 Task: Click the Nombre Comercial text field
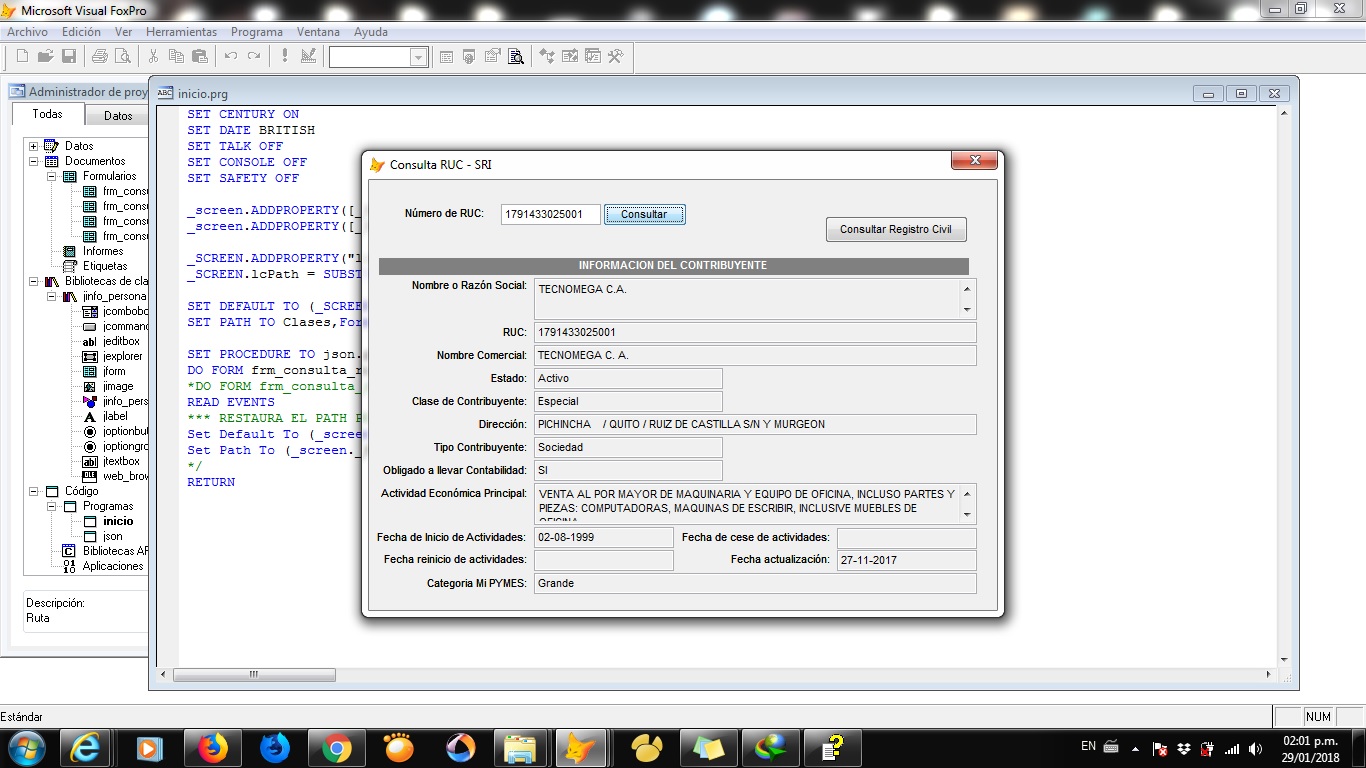tap(755, 355)
